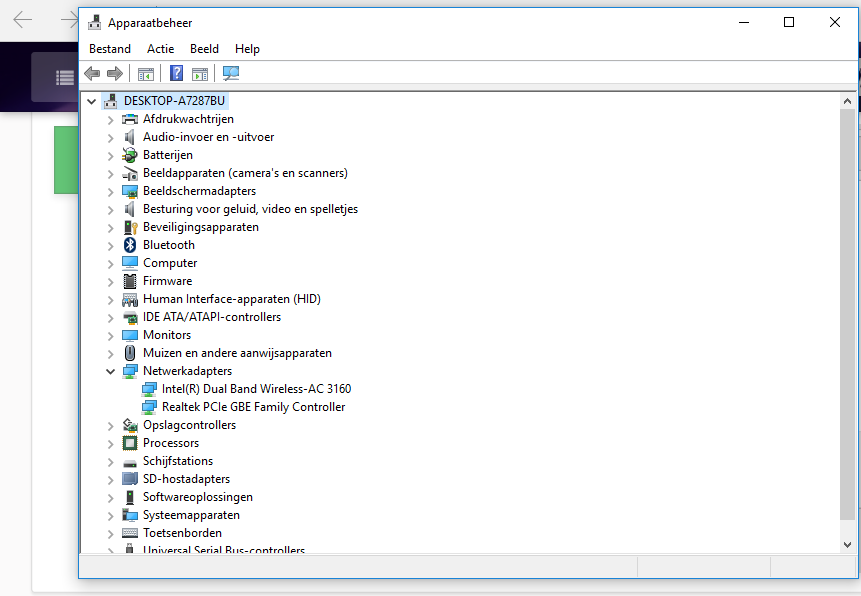Screen dimensions: 861x596
Task: Open hamburger menu in the background window
Action: click(x=65, y=78)
